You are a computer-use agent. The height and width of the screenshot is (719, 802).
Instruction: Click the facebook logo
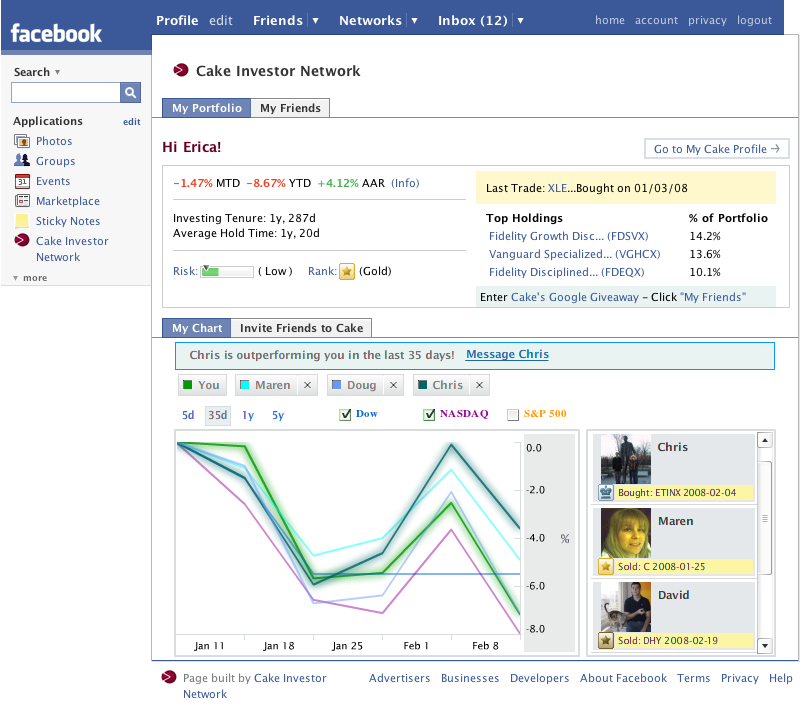56,34
